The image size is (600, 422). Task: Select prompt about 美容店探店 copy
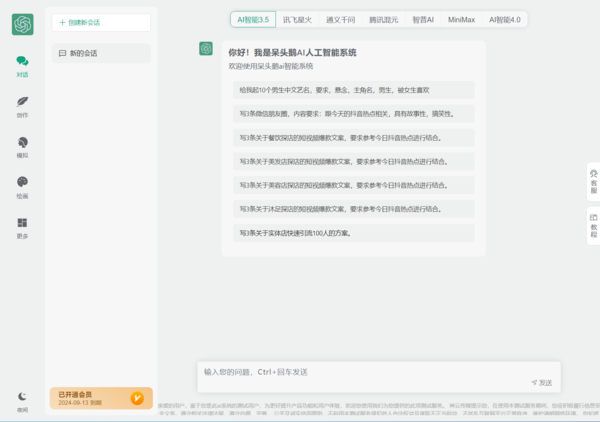(x=354, y=185)
